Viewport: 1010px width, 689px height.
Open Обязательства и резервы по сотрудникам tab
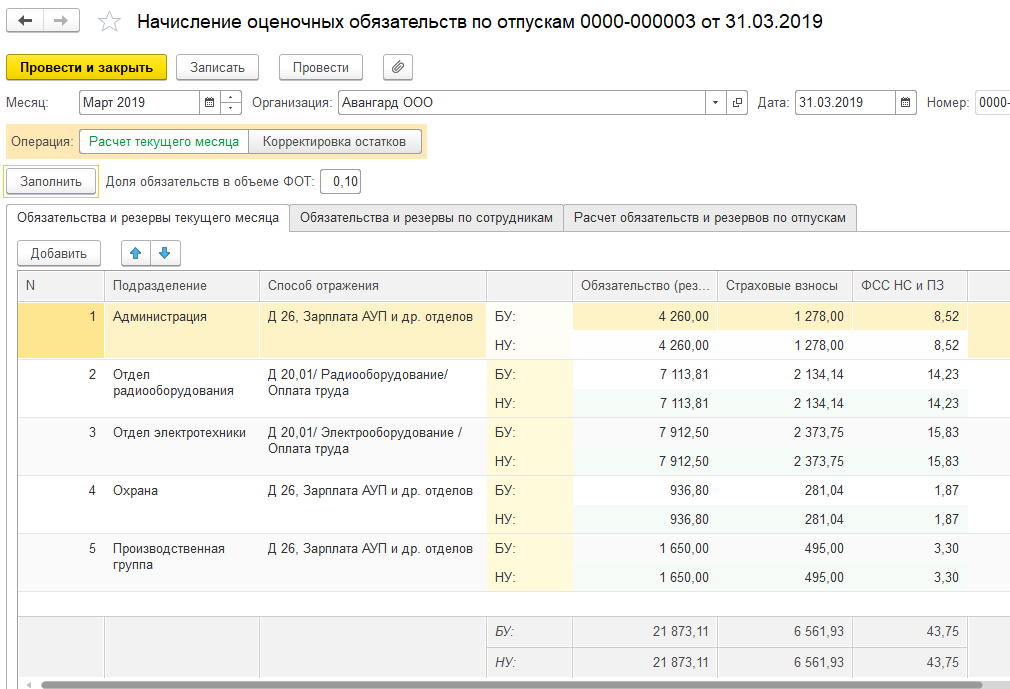(x=426, y=217)
